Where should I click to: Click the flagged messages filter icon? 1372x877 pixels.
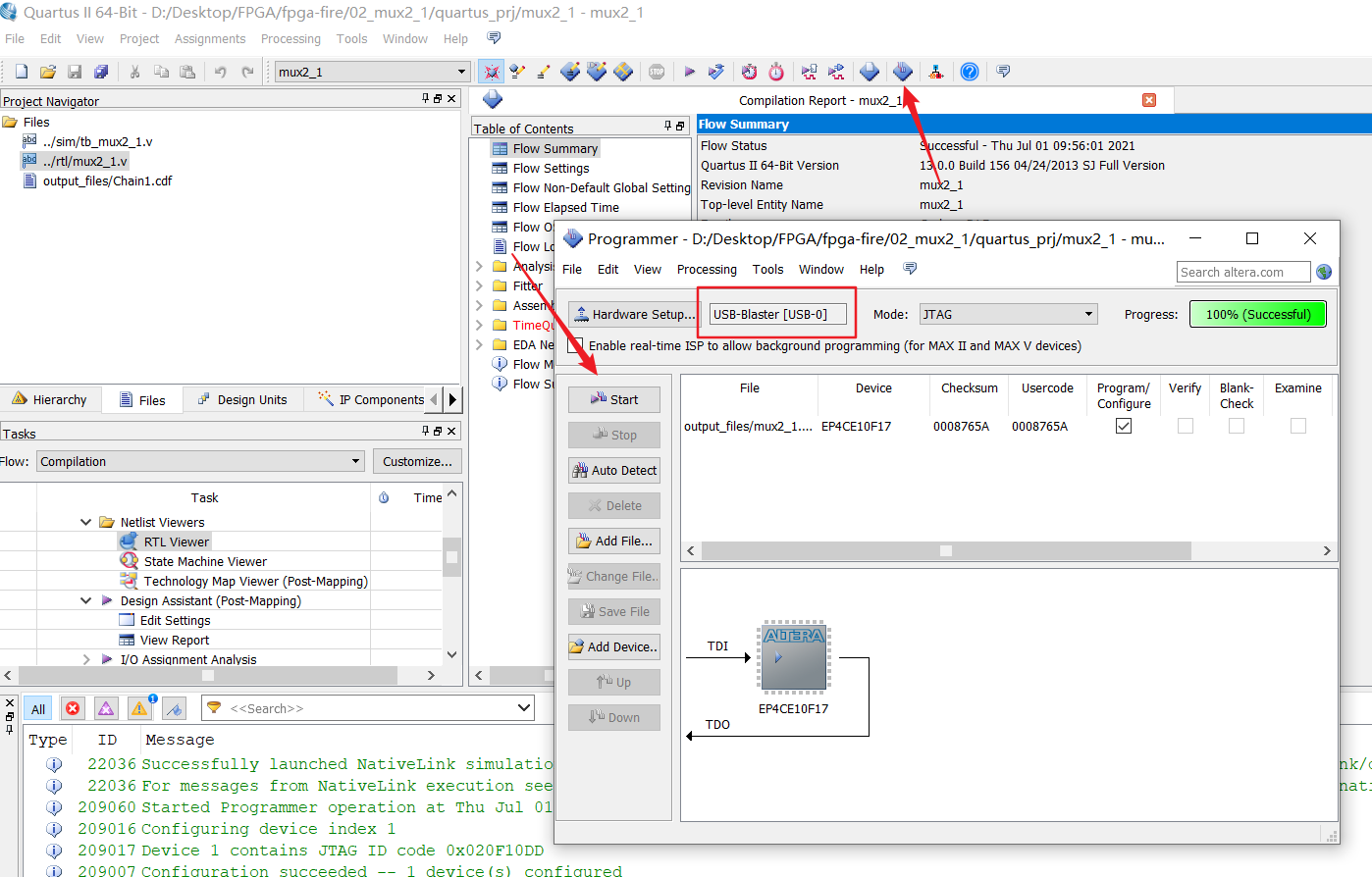tap(174, 708)
